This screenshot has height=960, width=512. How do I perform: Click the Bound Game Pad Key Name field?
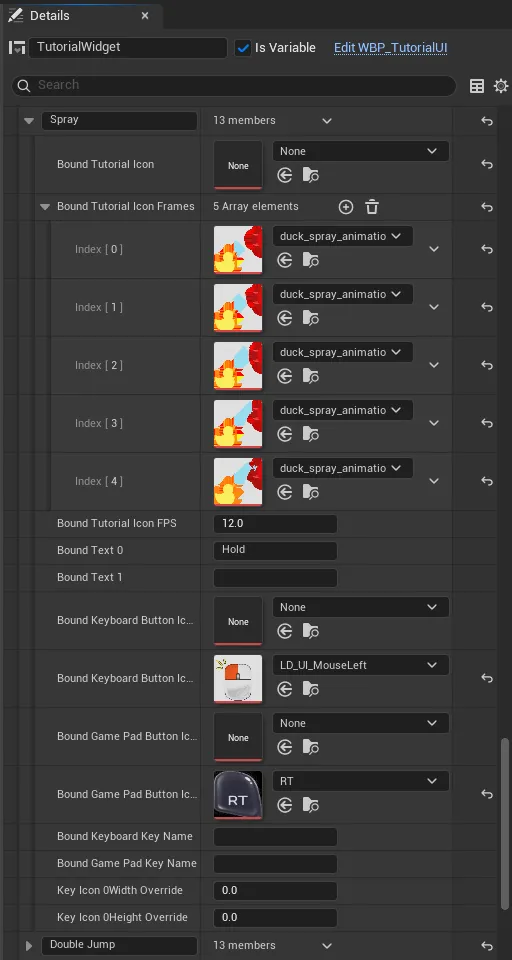tap(275, 864)
